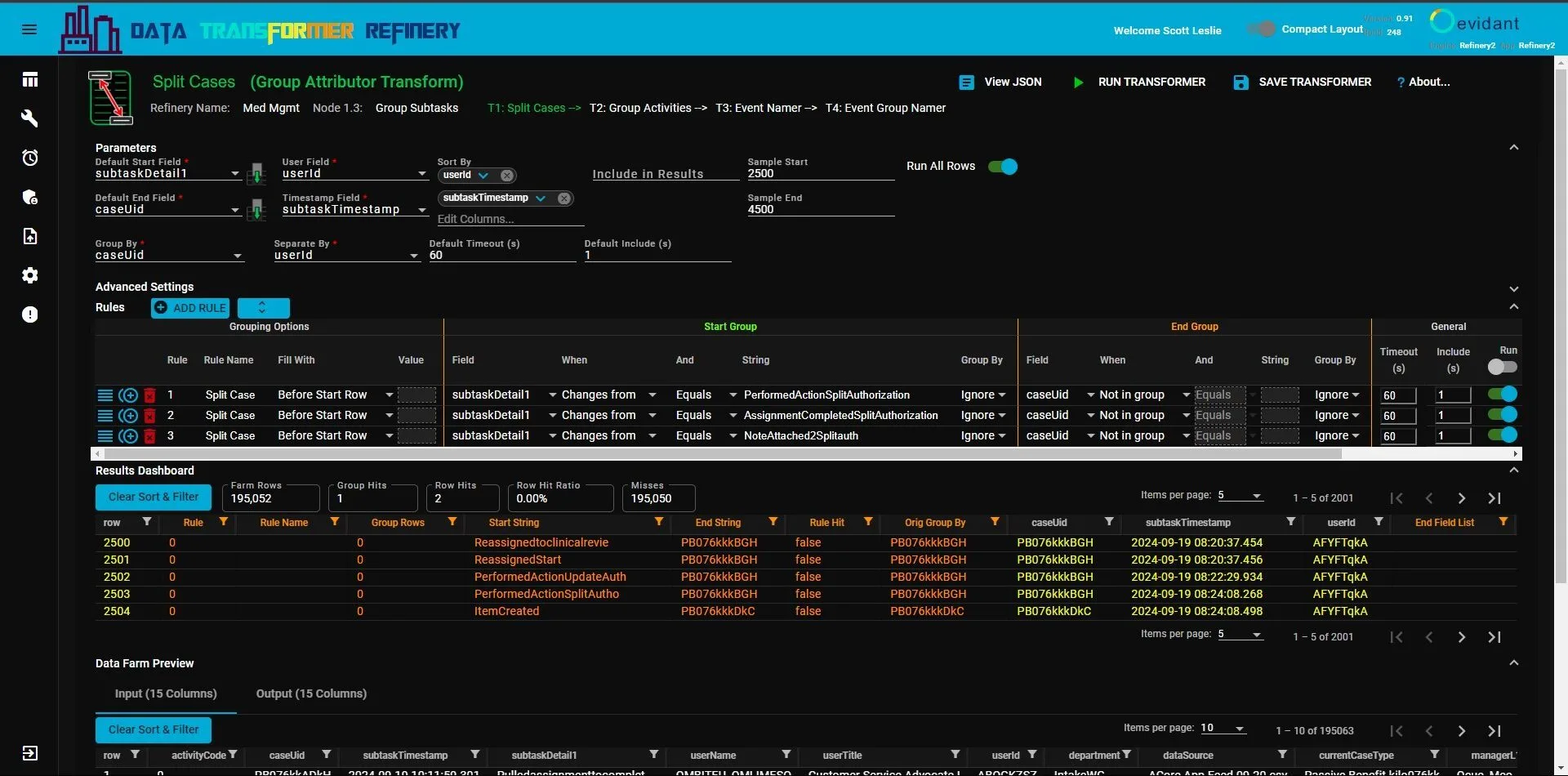Image resolution: width=1568 pixels, height=776 pixels.
Task: Remove userId chip from Sort By
Action: (507, 176)
